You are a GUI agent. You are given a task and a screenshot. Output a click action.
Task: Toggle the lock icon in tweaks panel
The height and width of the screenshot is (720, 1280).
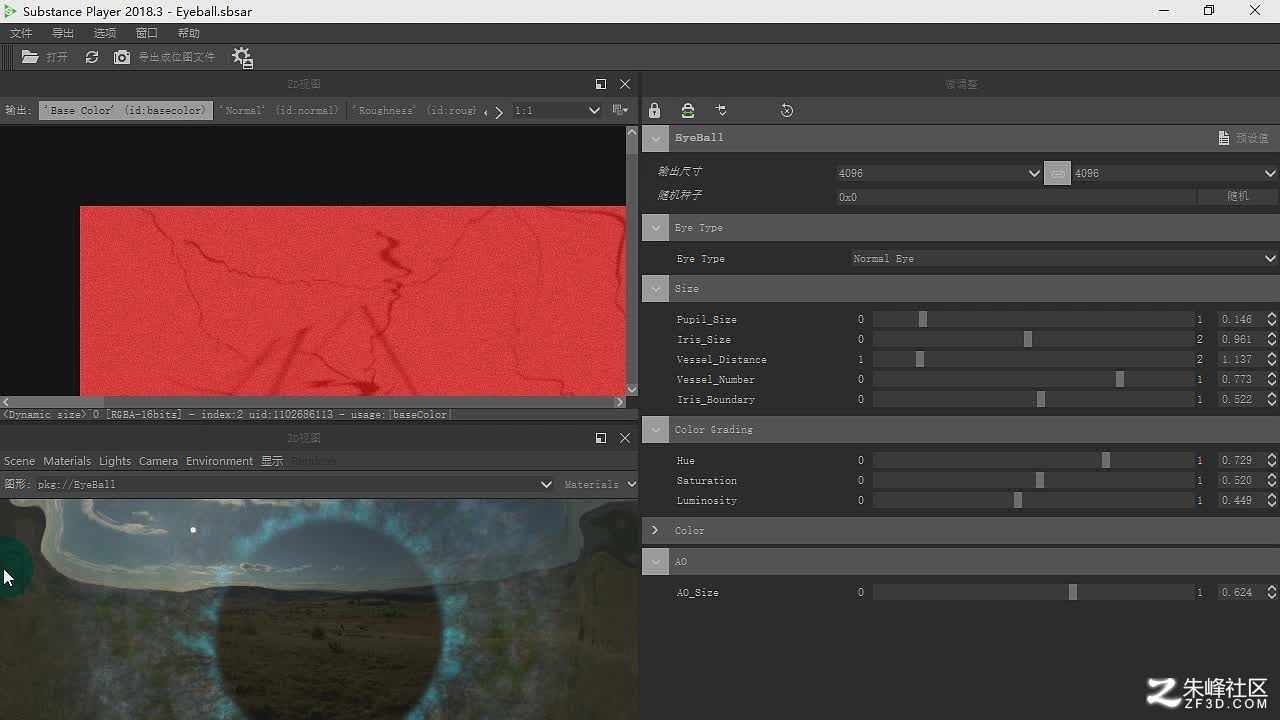654,110
